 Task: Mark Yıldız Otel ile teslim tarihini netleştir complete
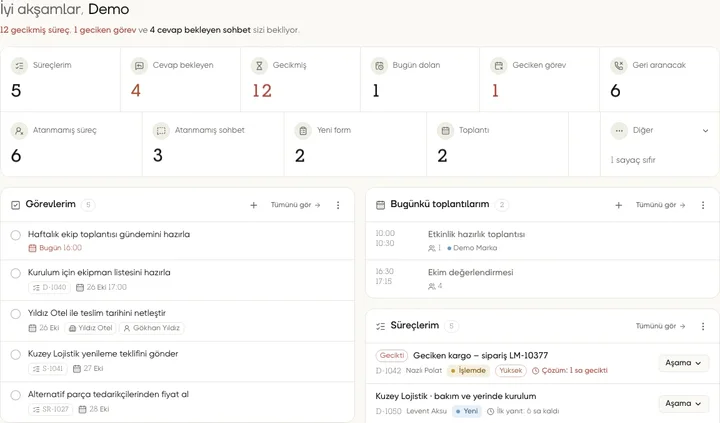tap(16, 314)
